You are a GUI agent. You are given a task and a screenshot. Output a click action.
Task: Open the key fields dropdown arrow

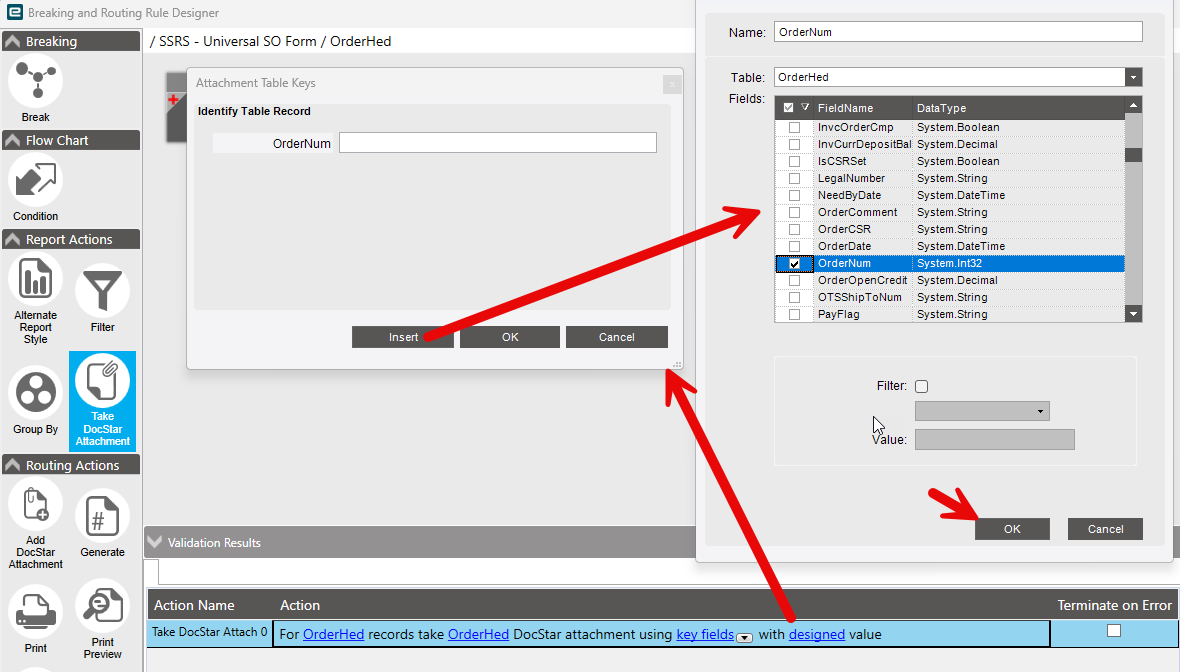tap(744, 637)
